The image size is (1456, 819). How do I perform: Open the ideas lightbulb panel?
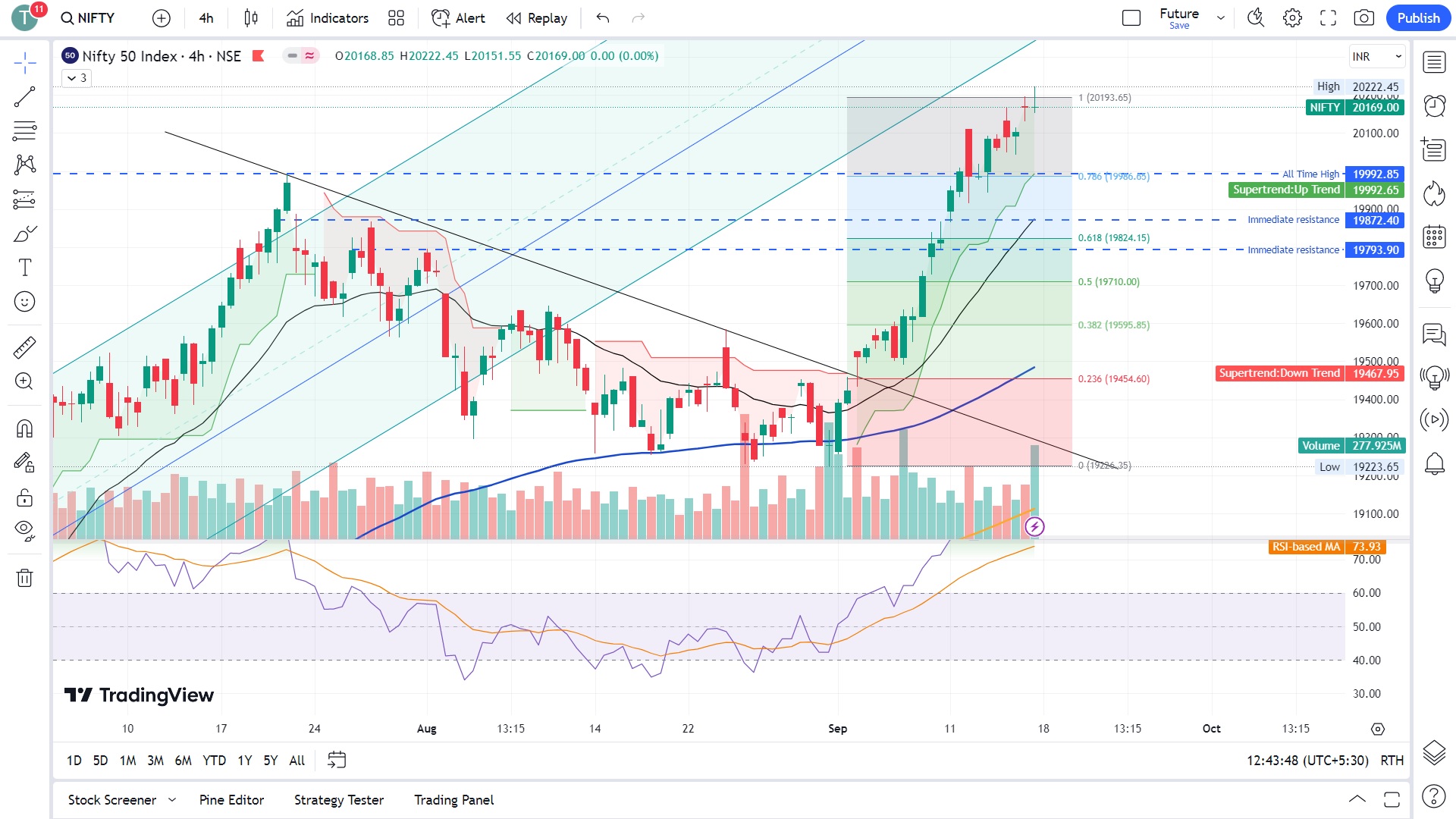tap(1434, 281)
